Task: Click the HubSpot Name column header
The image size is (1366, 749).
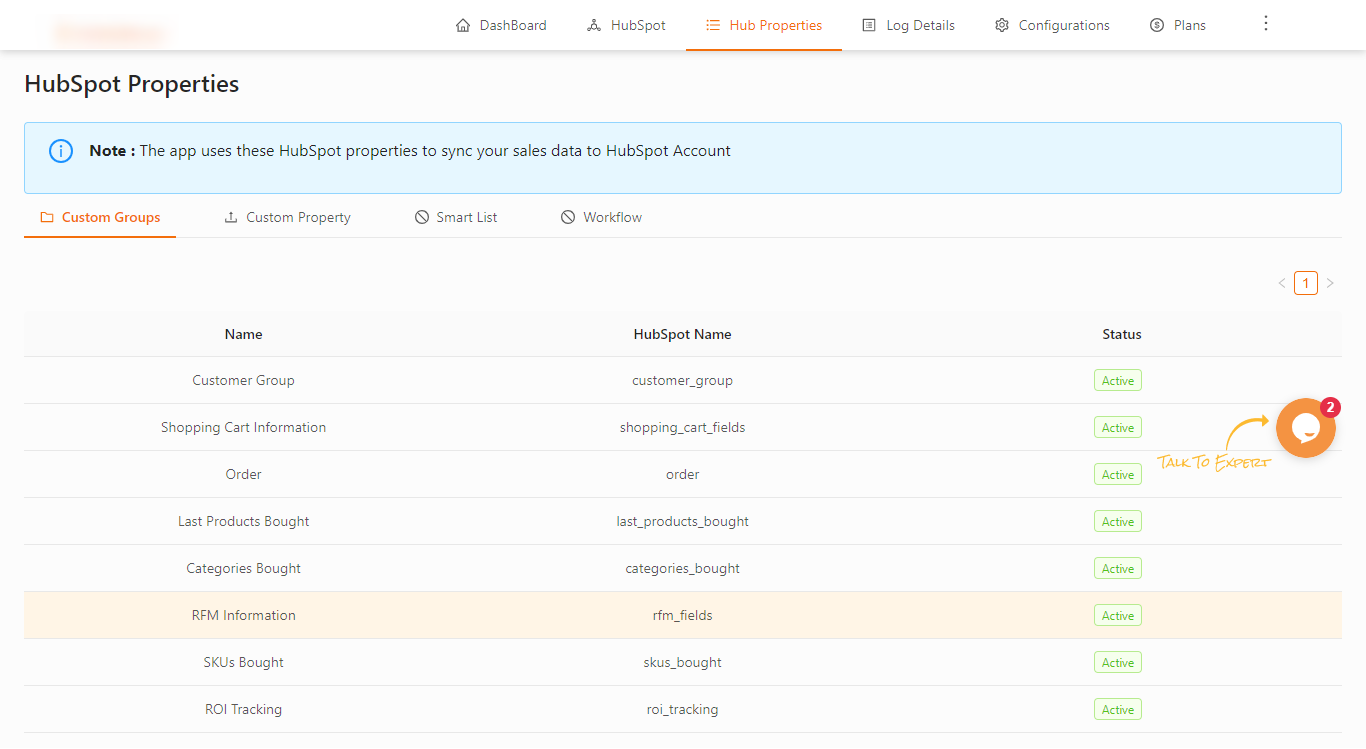Action: (x=683, y=334)
